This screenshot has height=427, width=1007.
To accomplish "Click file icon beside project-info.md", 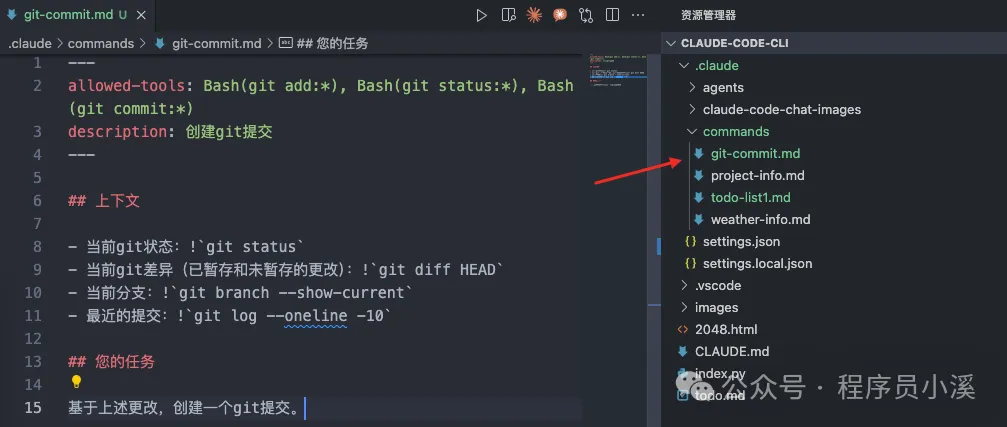I will click(x=699, y=175).
